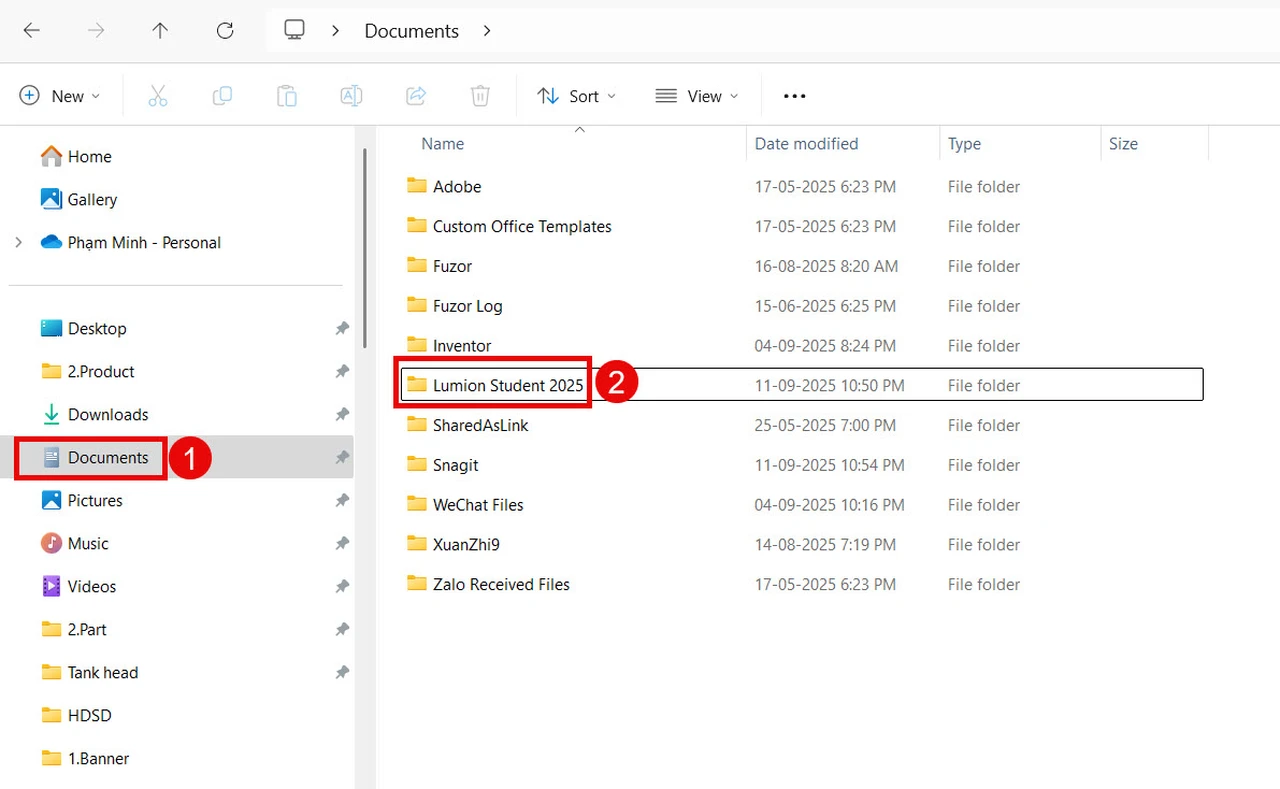
Task: Click the pin icon next to Pictures
Action: (x=342, y=500)
